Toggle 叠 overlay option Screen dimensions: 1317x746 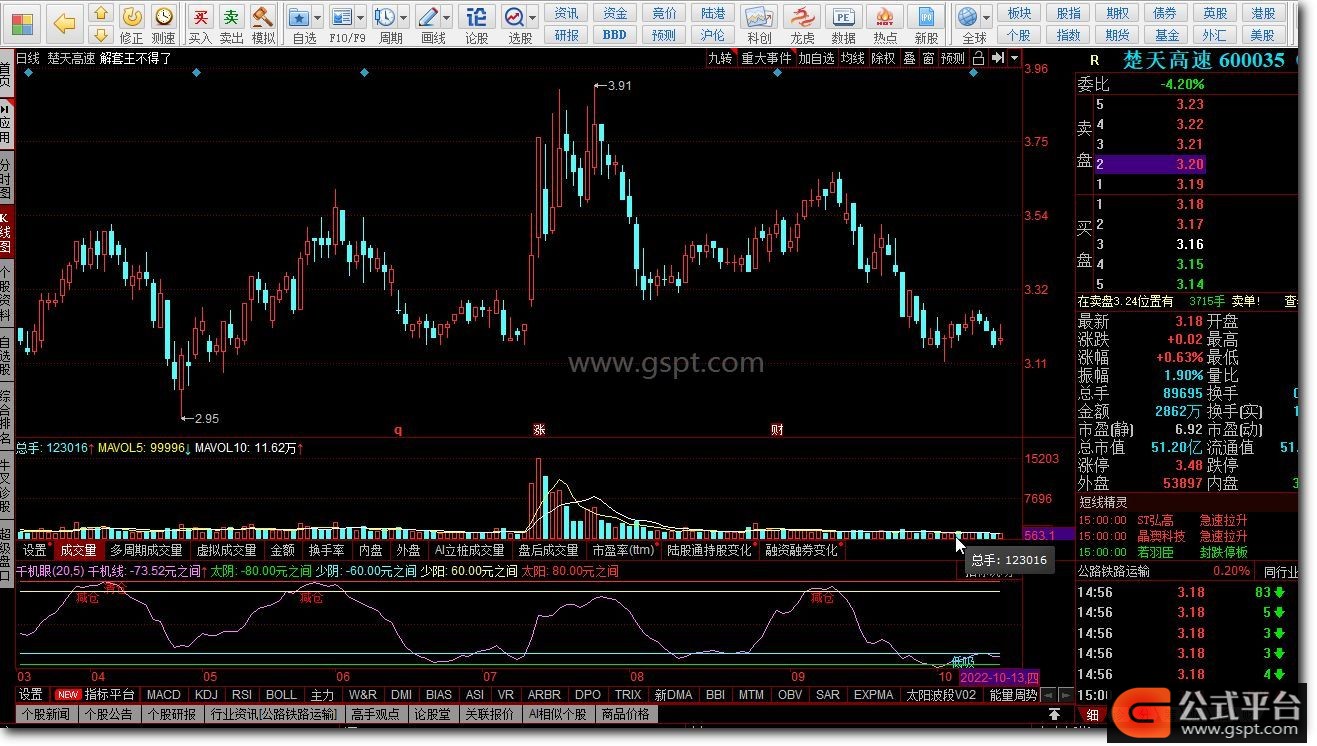click(909, 58)
